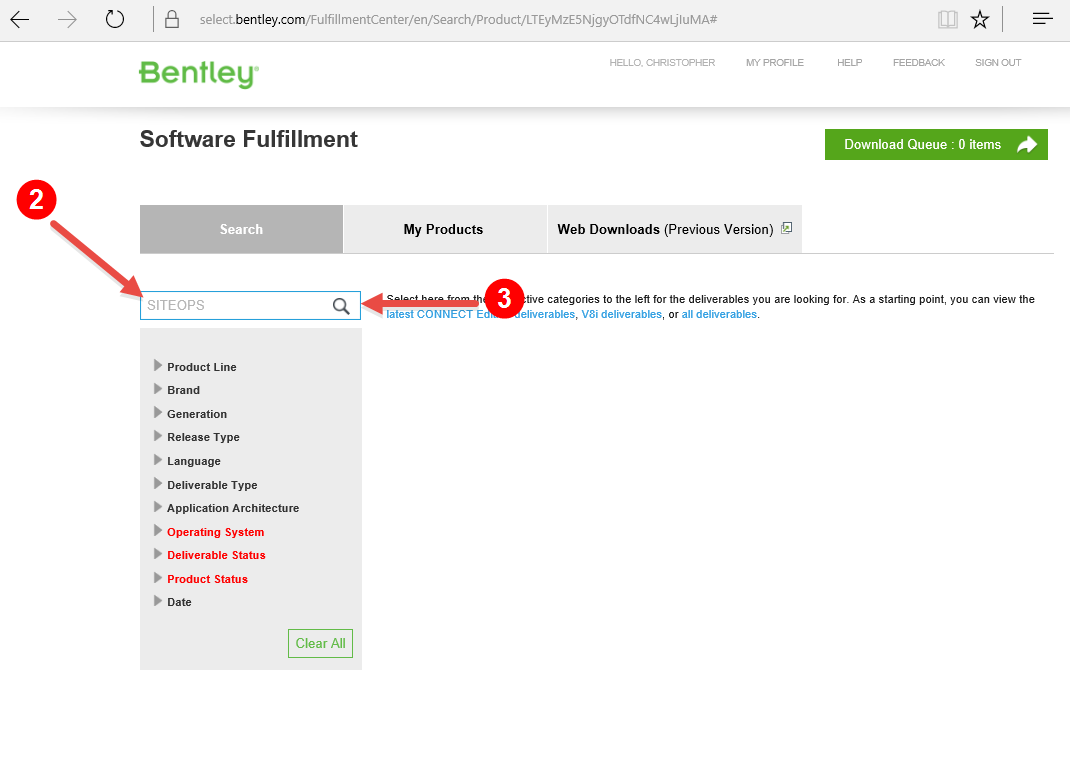Open the My Products tab
This screenshot has height=761, width=1070.
pos(444,229)
